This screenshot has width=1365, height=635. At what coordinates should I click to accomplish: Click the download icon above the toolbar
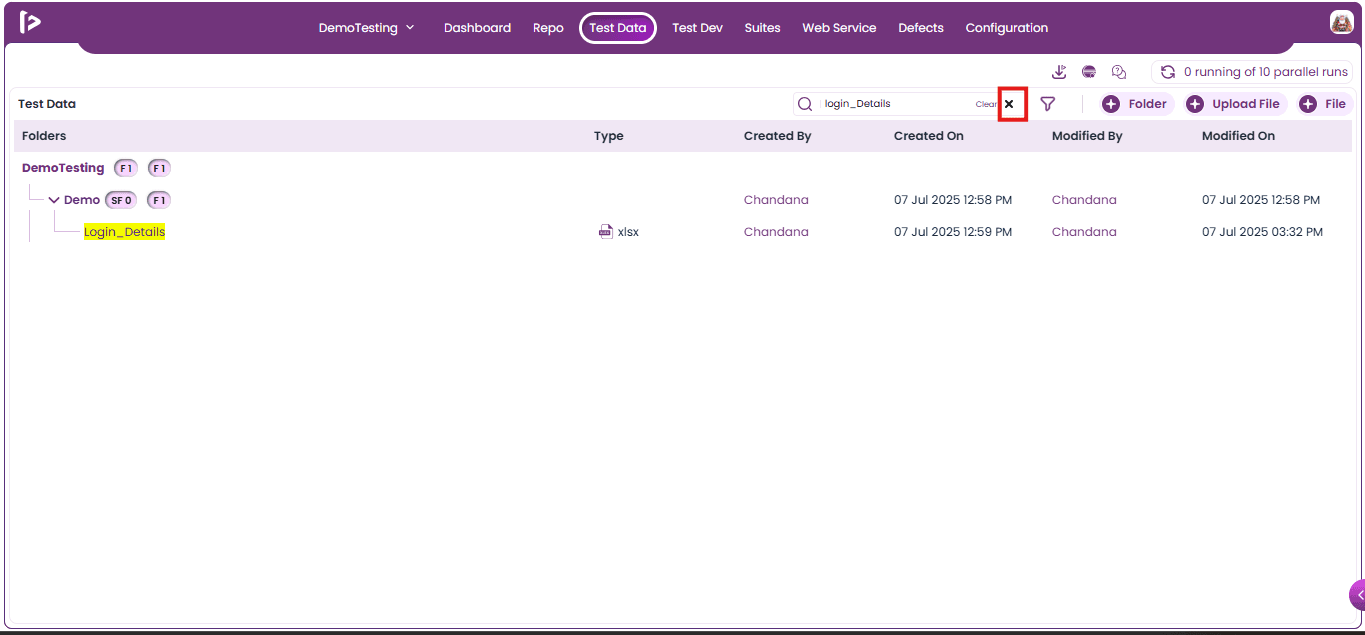[x=1060, y=72]
